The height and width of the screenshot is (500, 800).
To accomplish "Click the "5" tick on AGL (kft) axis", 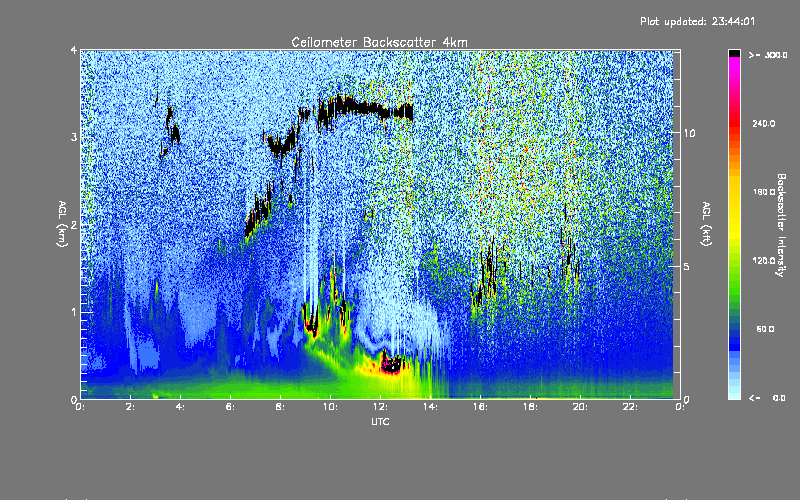I will coord(687,266).
